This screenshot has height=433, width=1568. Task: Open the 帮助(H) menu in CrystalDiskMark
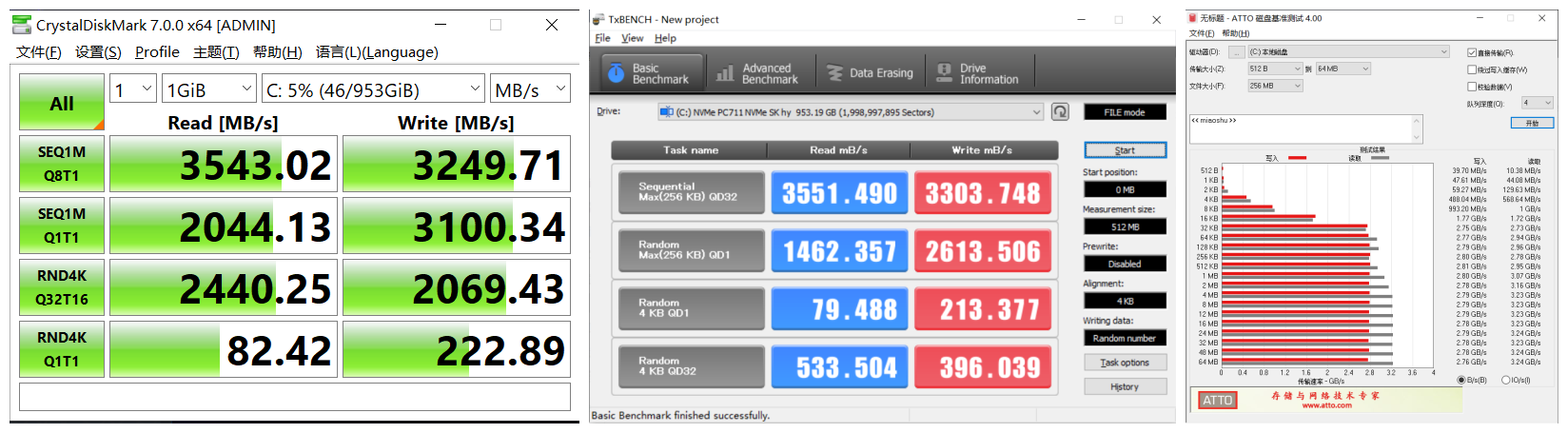click(x=278, y=52)
